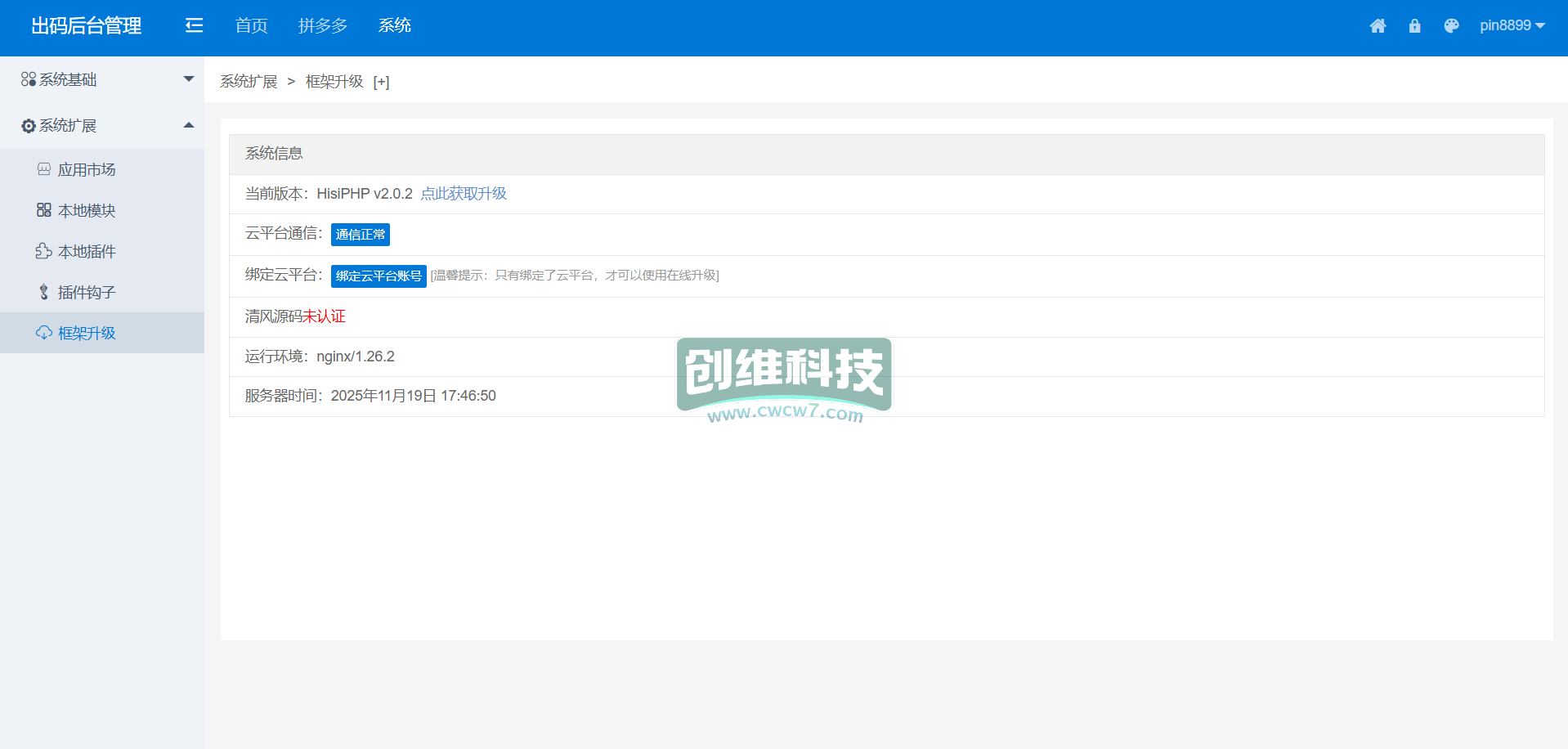
Task: Switch to the 拼多多 top menu
Action: 323,26
